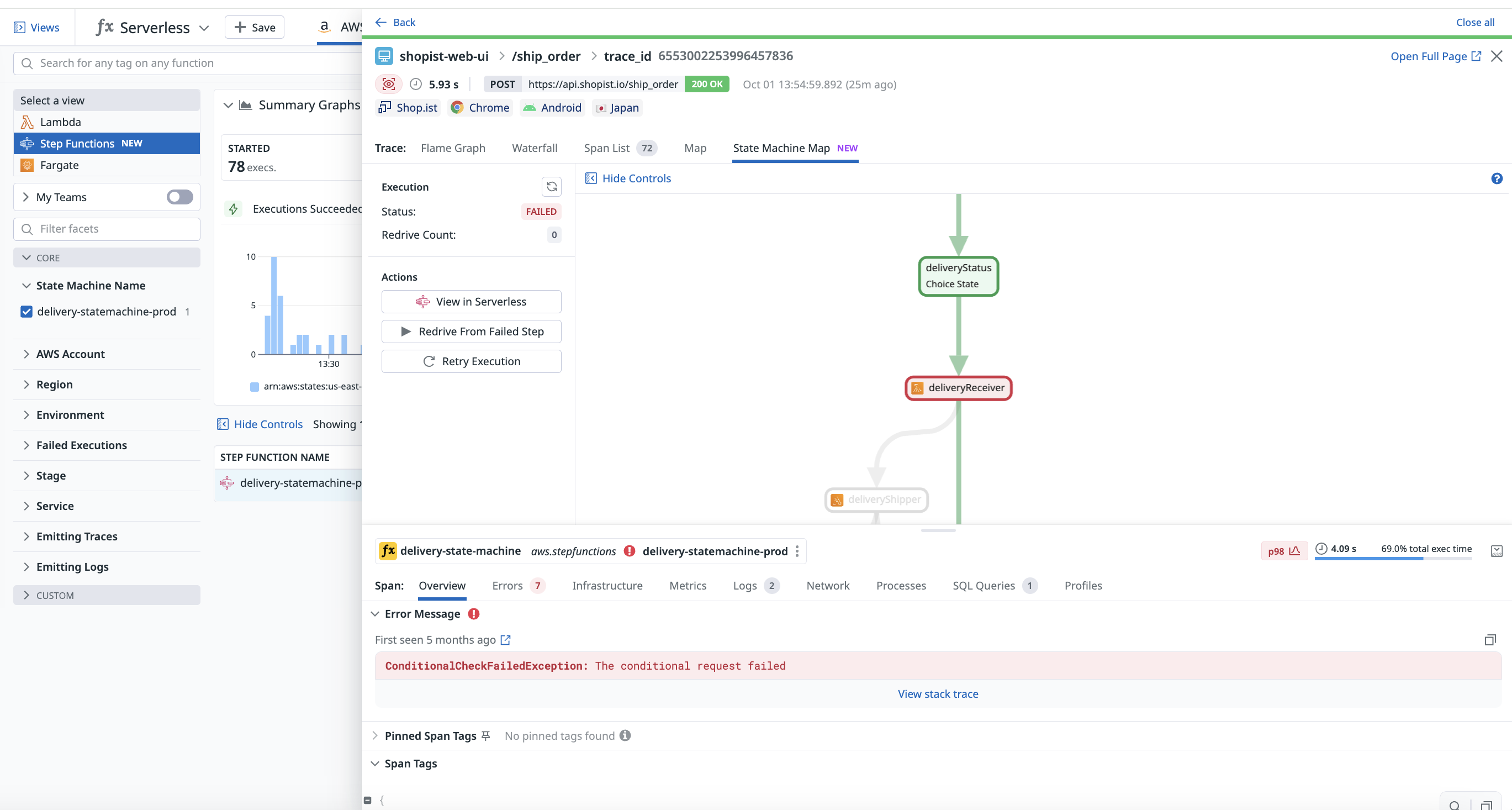Click the Executions Succeeded lightning icon
The height and width of the screenshot is (810, 1512).
(x=234, y=209)
